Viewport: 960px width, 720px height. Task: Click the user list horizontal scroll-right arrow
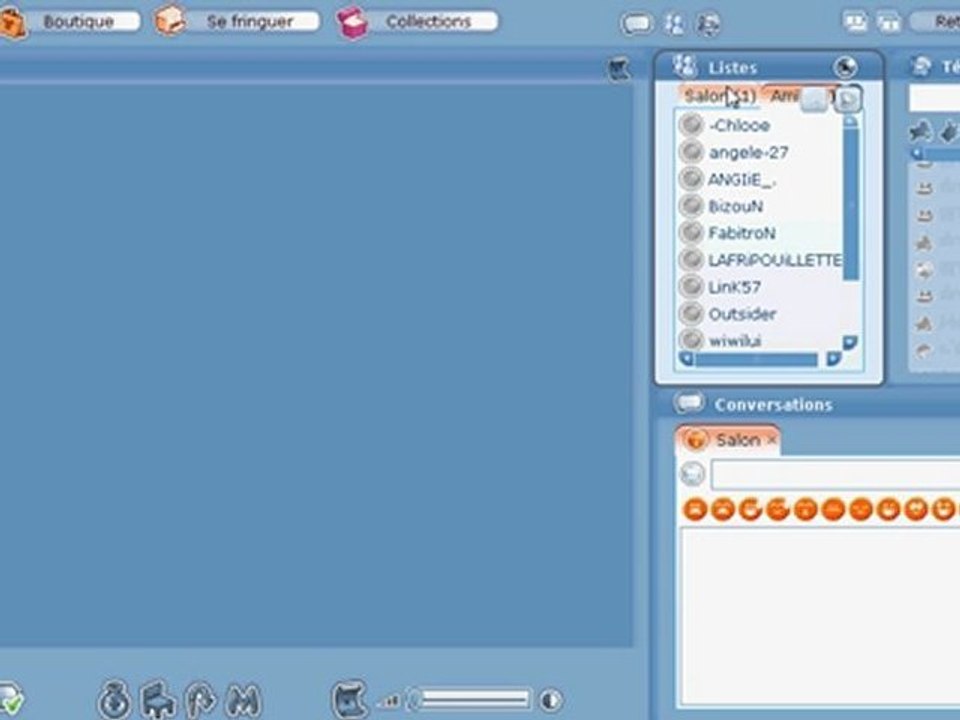(x=833, y=359)
